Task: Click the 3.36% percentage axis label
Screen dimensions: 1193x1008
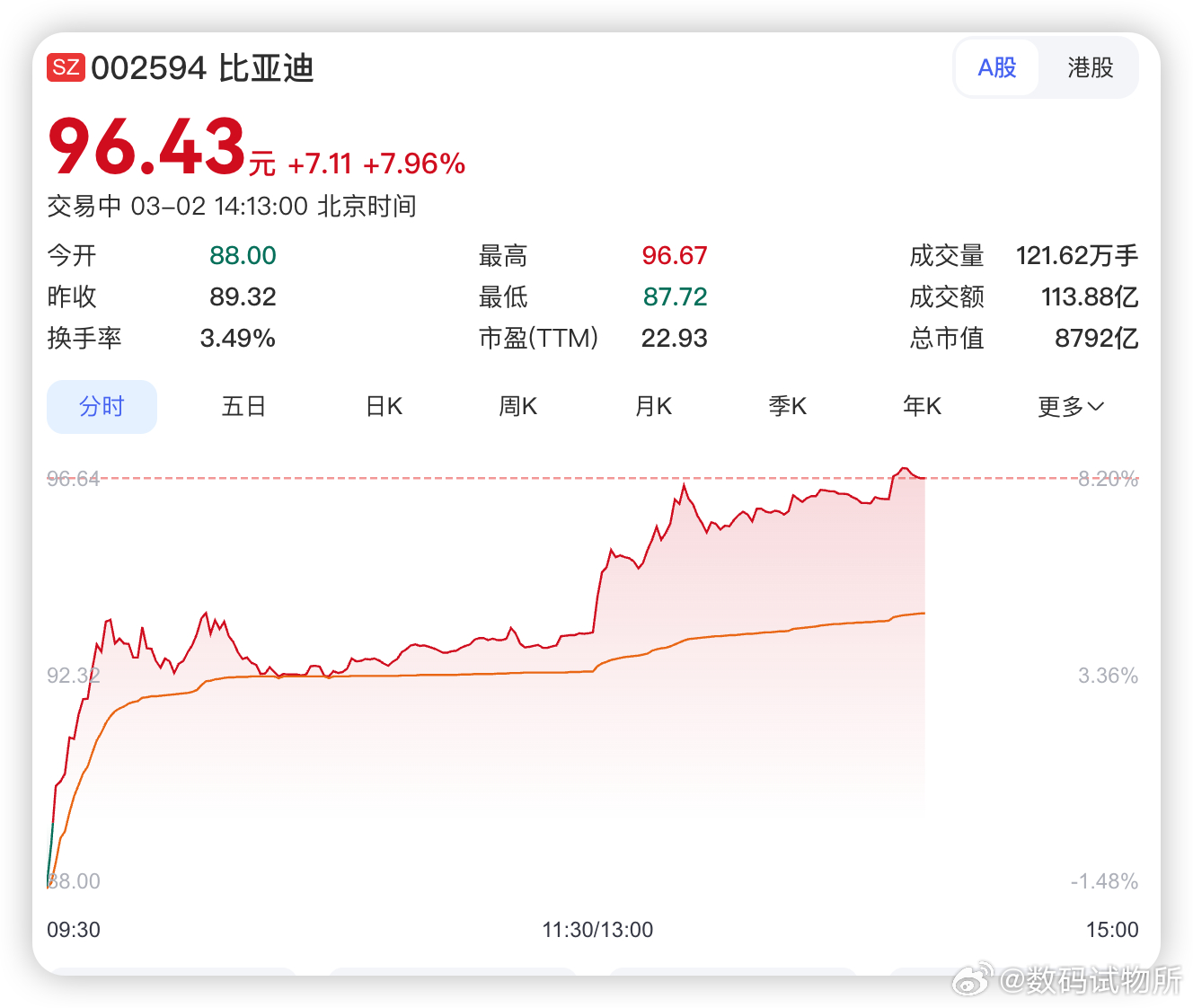Action: tap(1109, 676)
